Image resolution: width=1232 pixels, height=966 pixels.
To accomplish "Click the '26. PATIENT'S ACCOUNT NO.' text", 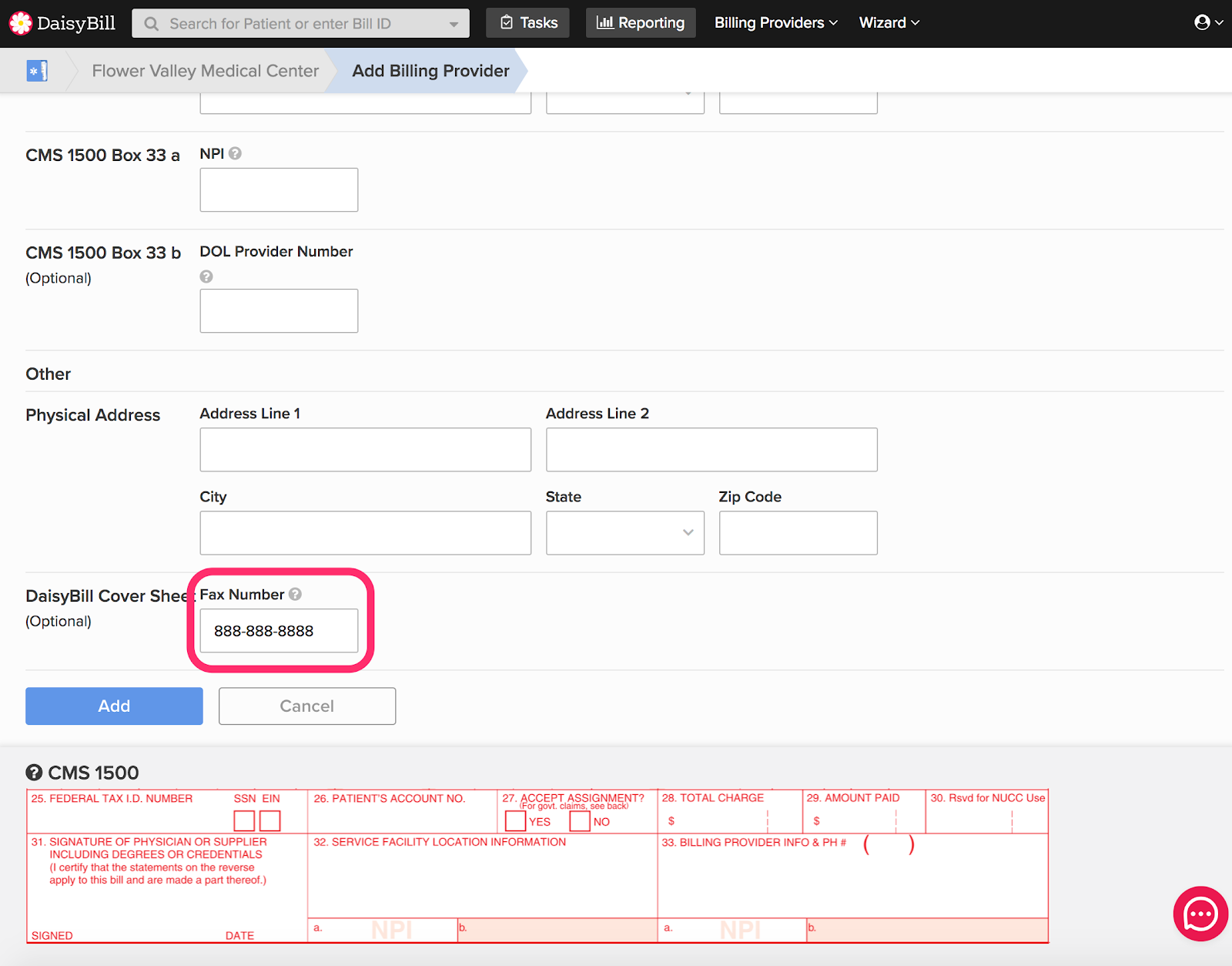I will (x=390, y=798).
